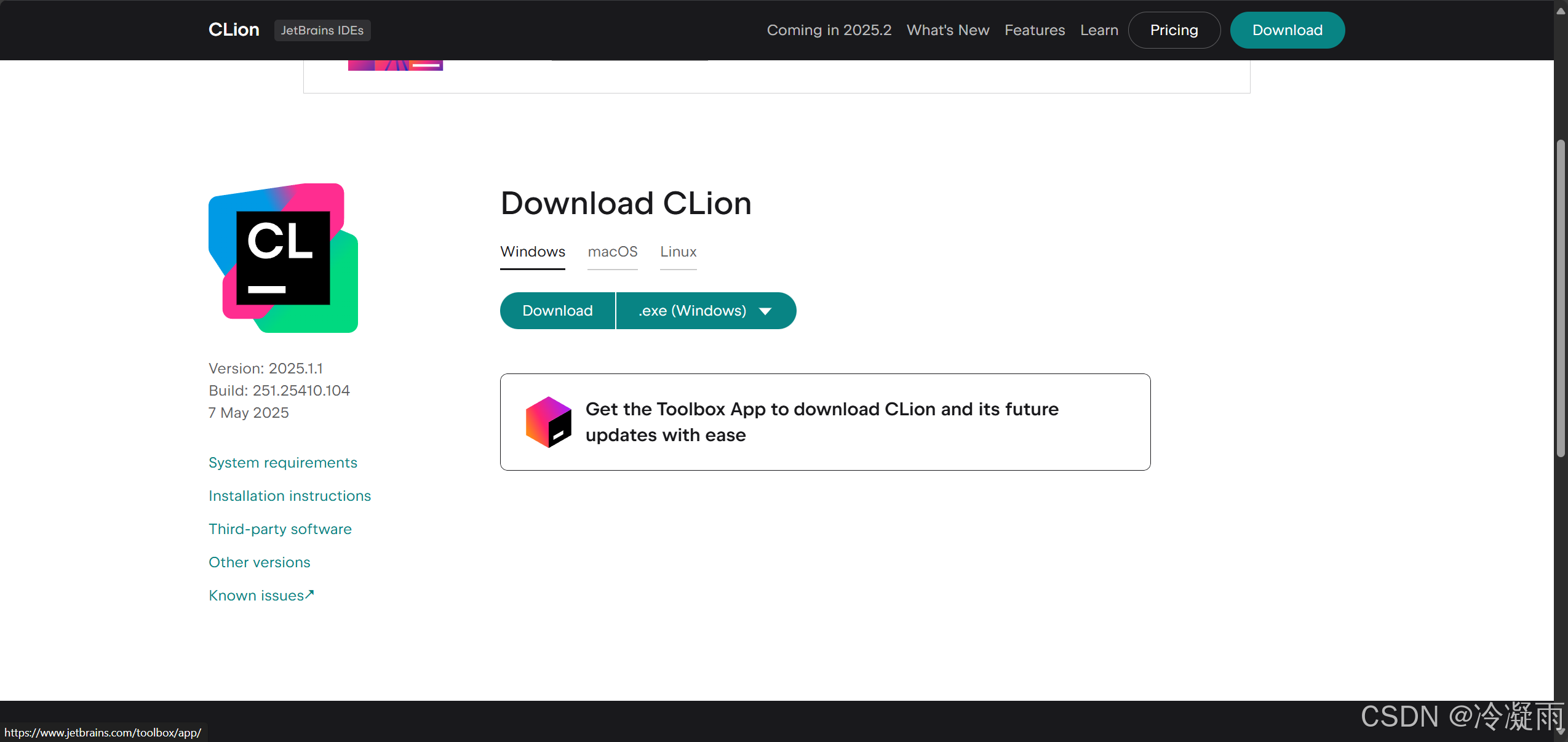This screenshot has width=1568, height=742.
Task: Open Coming in 2025.2 page
Action: coord(829,30)
